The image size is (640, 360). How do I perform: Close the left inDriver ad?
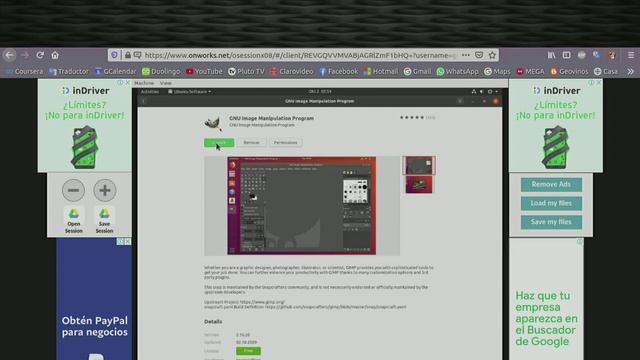click(x=128, y=82)
